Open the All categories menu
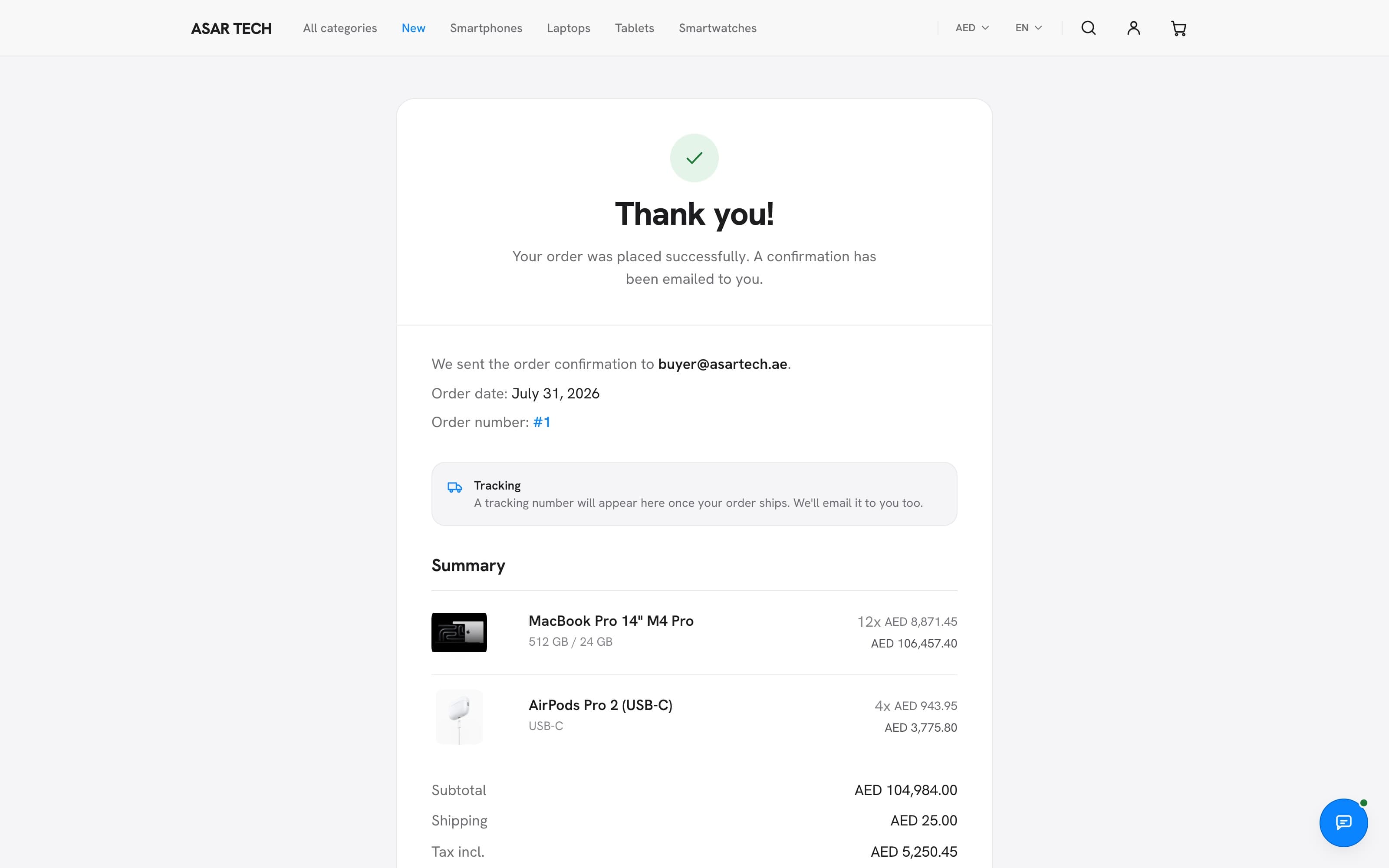The width and height of the screenshot is (1389, 868). pyautogui.click(x=340, y=28)
